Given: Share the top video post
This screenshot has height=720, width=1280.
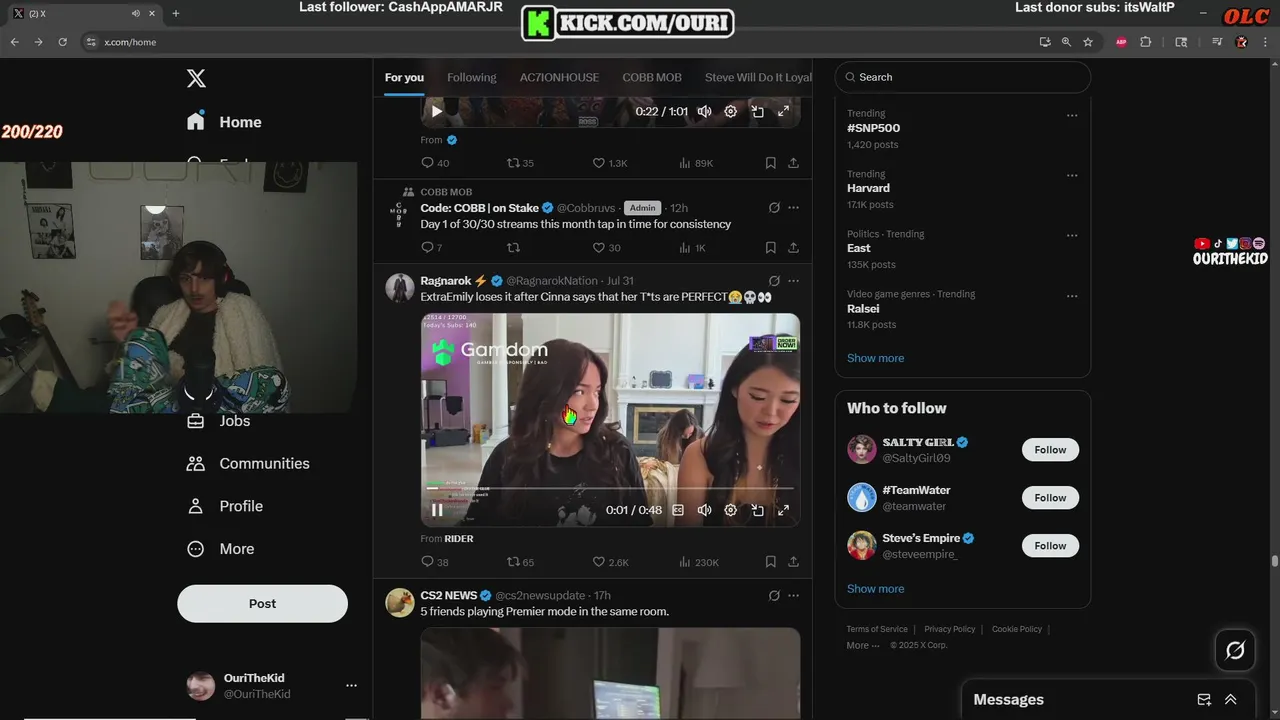Looking at the screenshot, I should click(793, 163).
